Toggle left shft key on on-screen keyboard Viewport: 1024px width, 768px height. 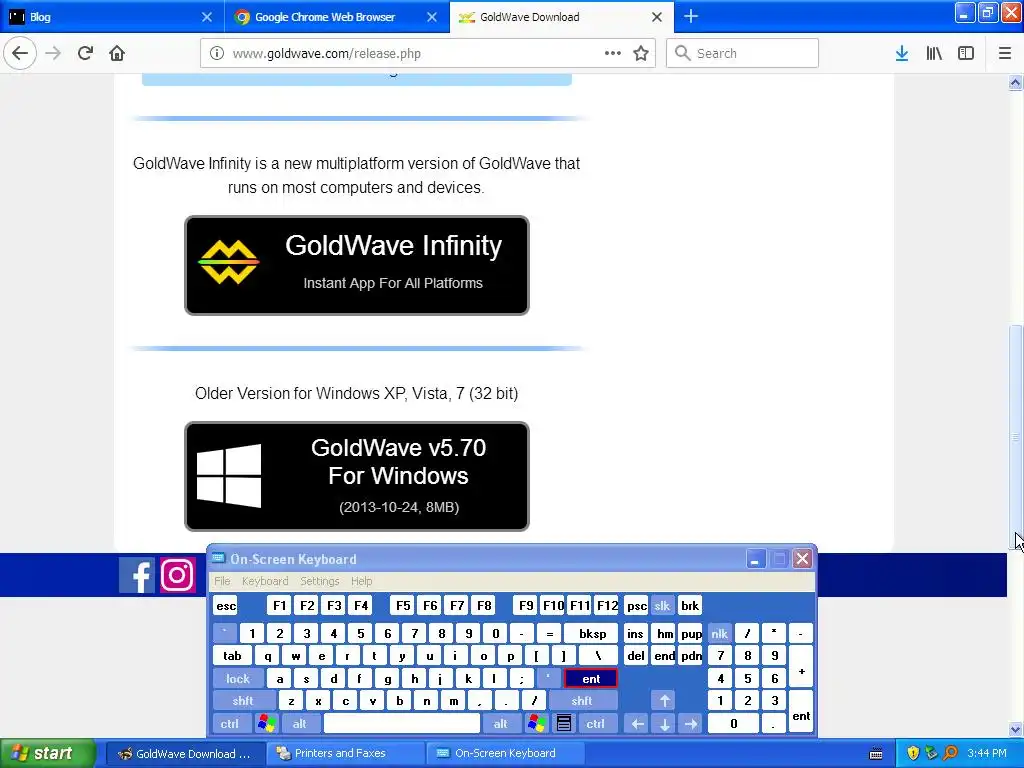pyautogui.click(x=242, y=701)
